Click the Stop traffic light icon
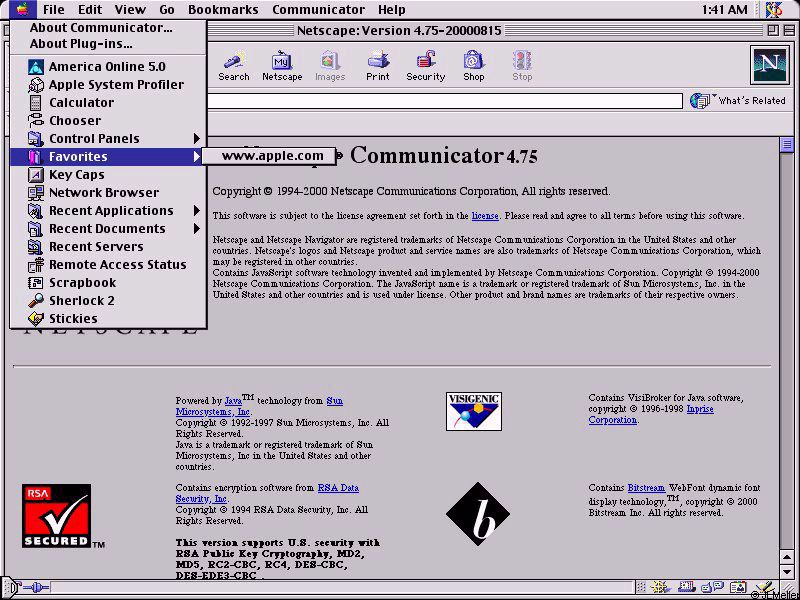The height and width of the screenshot is (600, 800). 522,66
